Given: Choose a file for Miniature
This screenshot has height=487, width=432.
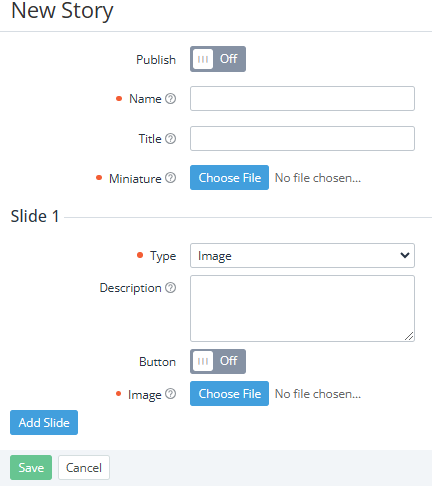Looking at the screenshot, I should [x=229, y=178].
